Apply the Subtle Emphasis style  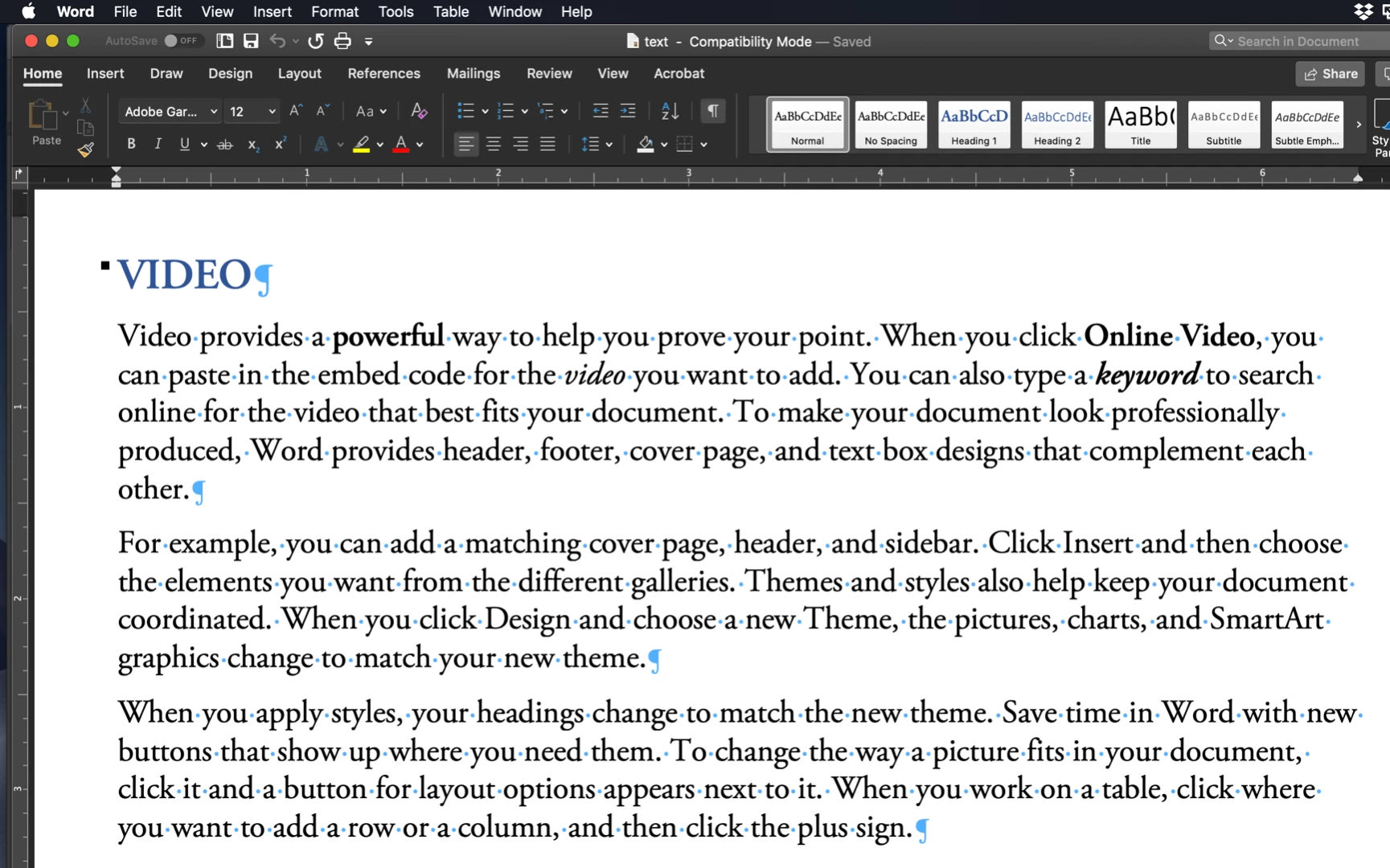[x=1307, y=125]
